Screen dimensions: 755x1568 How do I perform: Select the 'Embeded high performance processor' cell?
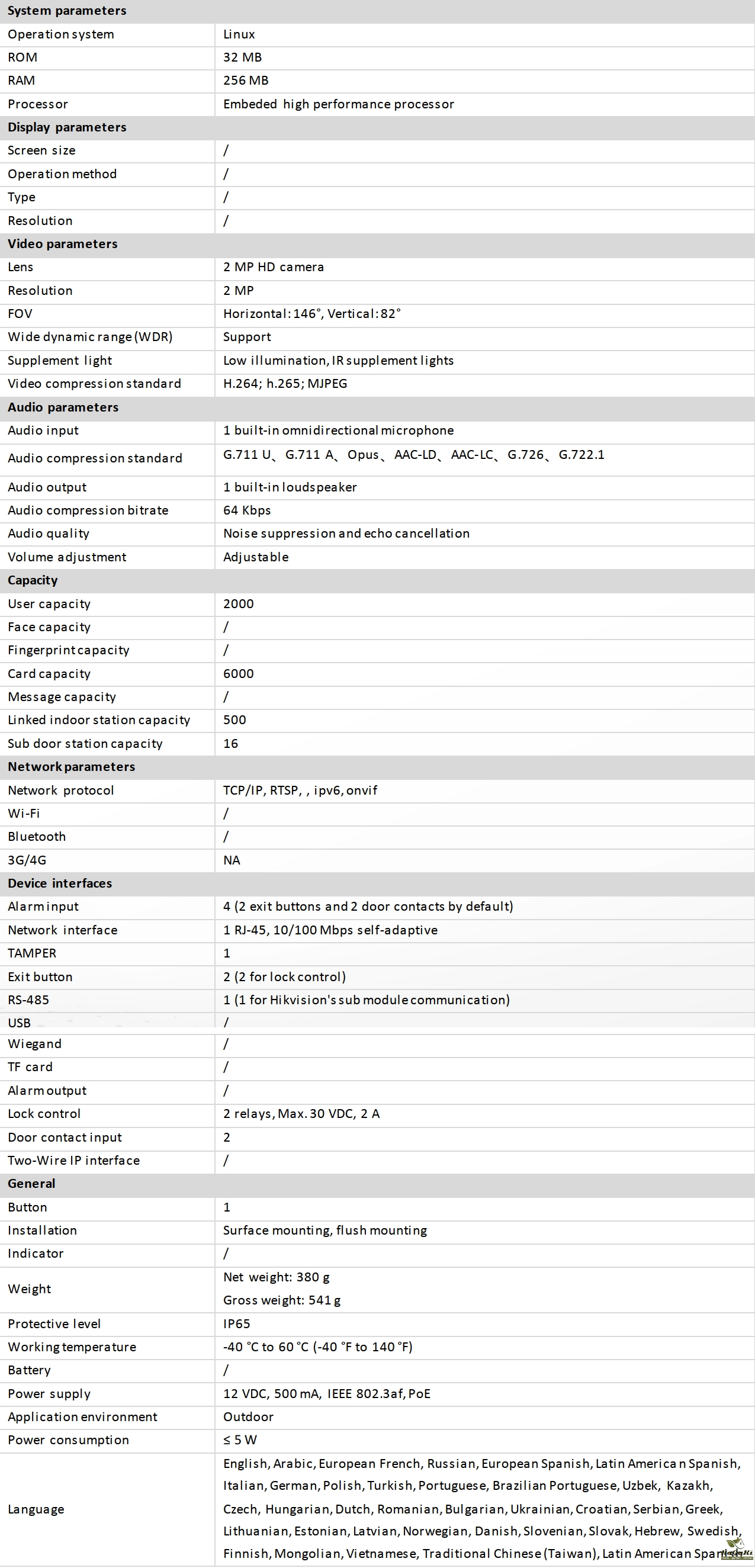click(339, 104)
